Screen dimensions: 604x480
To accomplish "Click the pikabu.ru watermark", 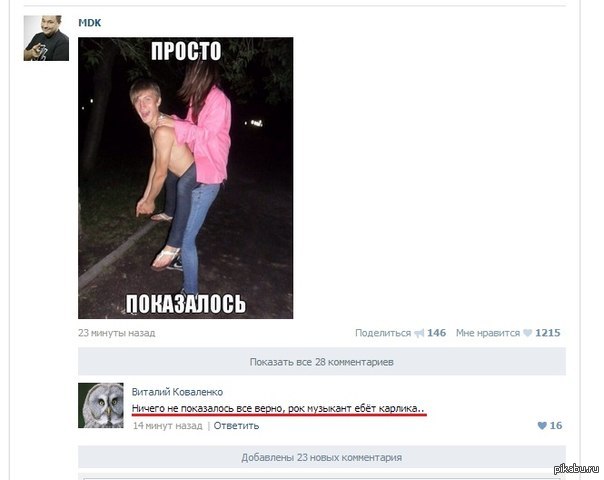I will (x=577, y=468).
